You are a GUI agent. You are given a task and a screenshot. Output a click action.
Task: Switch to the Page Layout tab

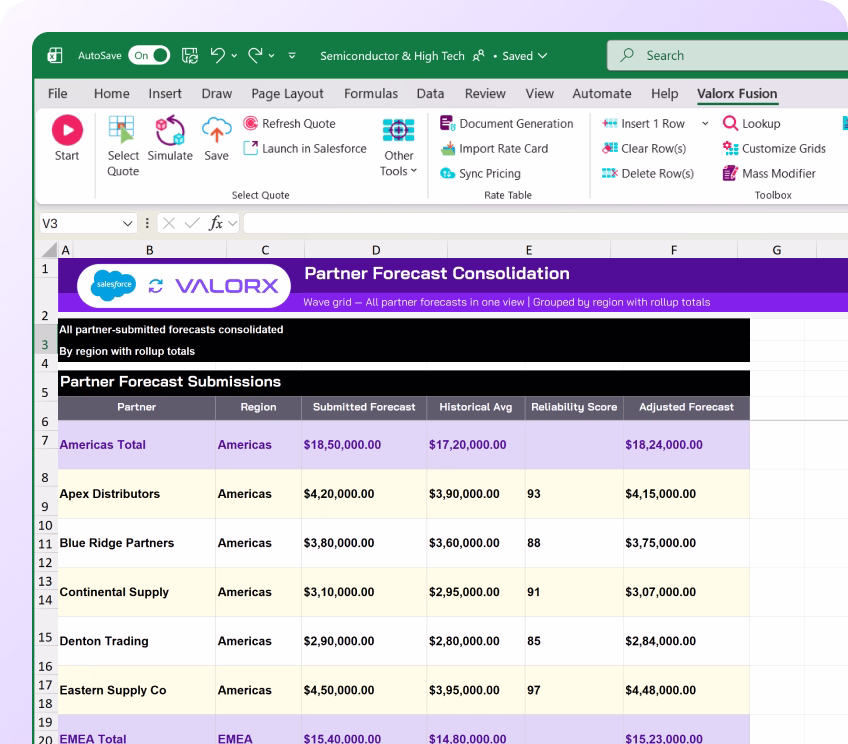tap(287, 94)
